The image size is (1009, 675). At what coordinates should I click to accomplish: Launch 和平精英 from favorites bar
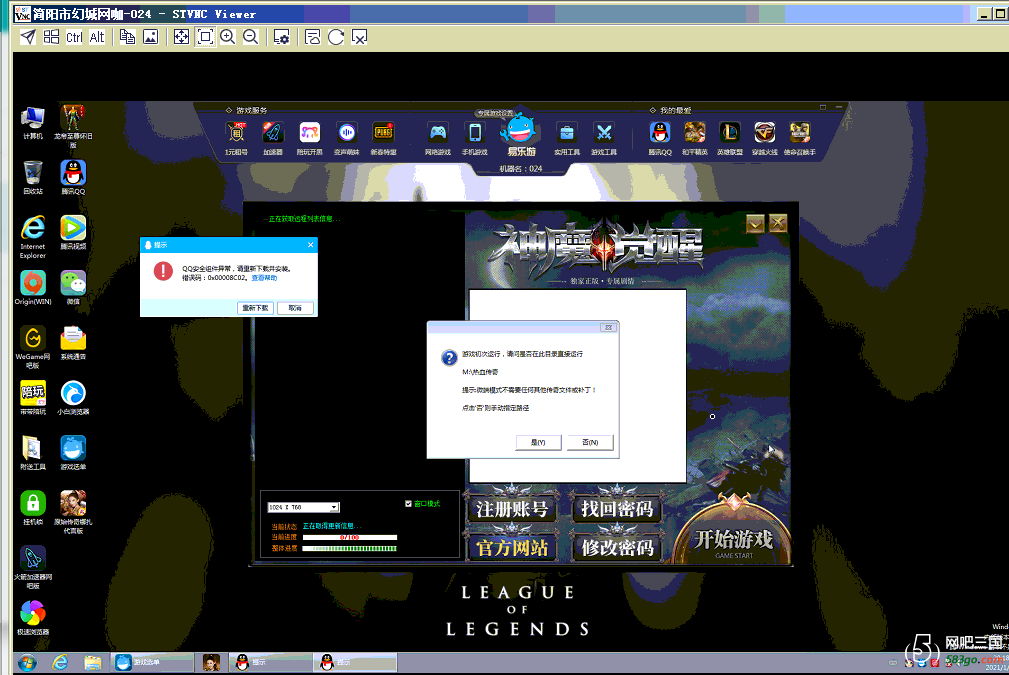[x=695, y=138]
